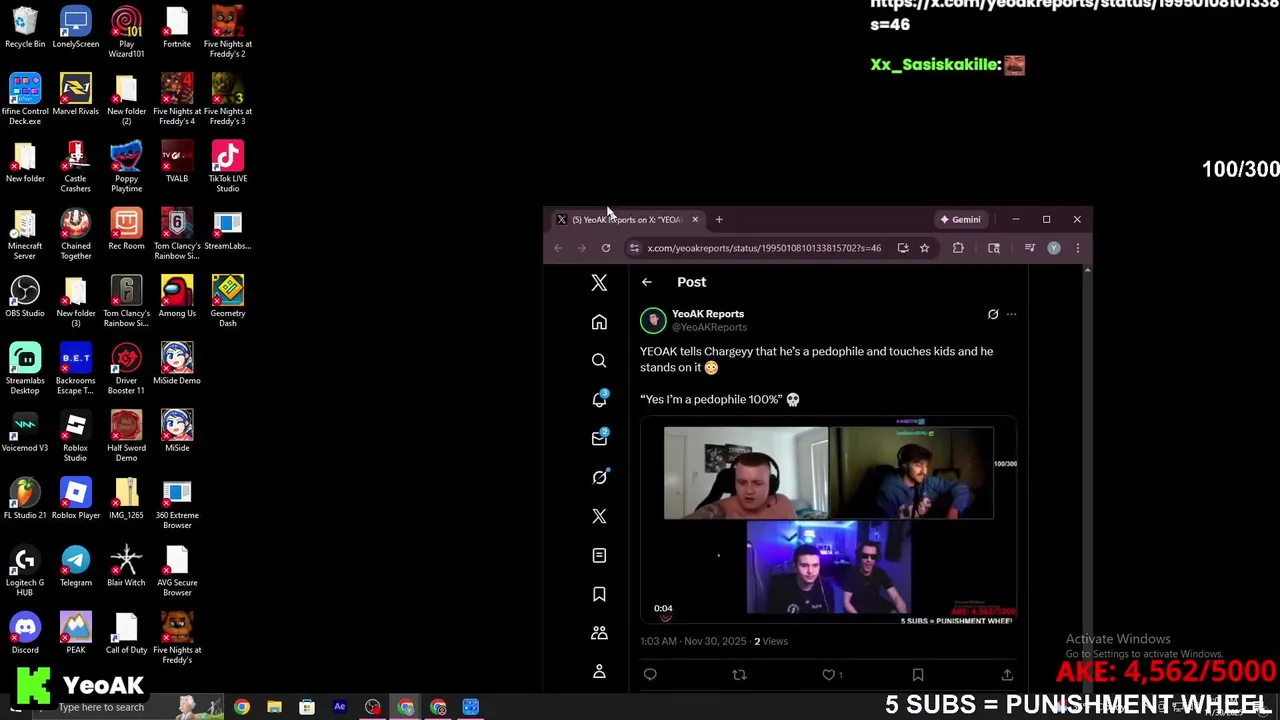This screenshot has height=720, width=1280.
Task: Open first Google Chrome taskbar icon
Action: point(242,707)
